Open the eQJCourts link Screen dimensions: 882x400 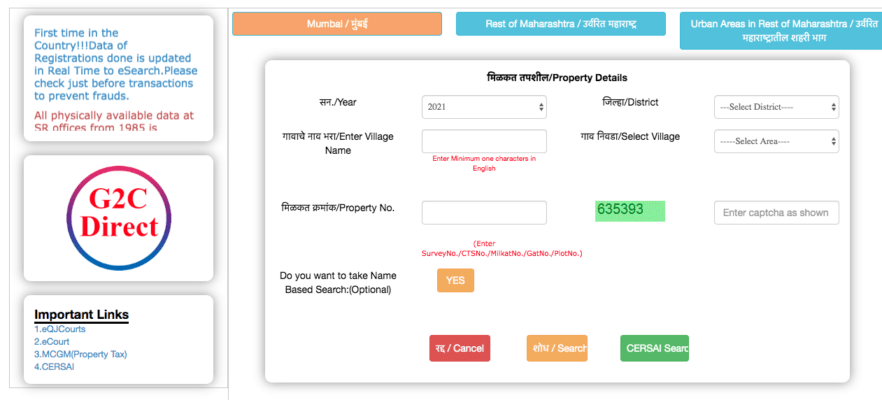[x=52, y=329]
